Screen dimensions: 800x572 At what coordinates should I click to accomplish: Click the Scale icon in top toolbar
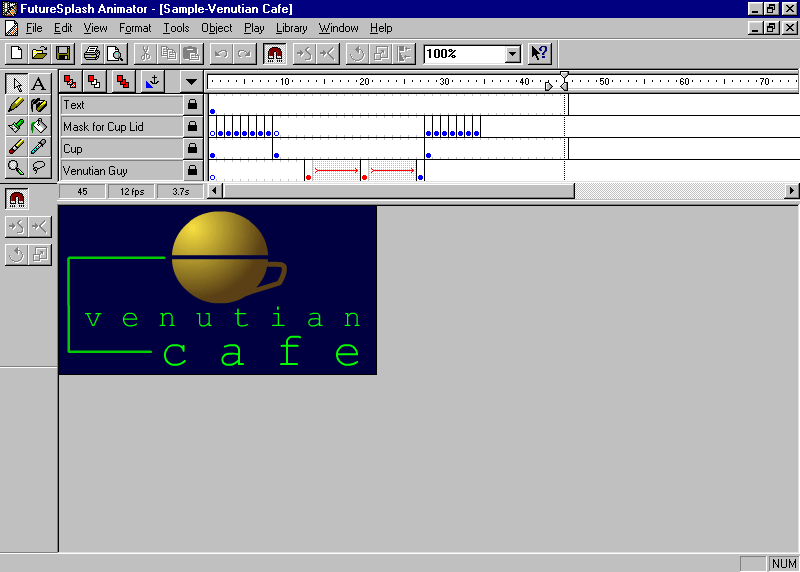coord(381,54)
